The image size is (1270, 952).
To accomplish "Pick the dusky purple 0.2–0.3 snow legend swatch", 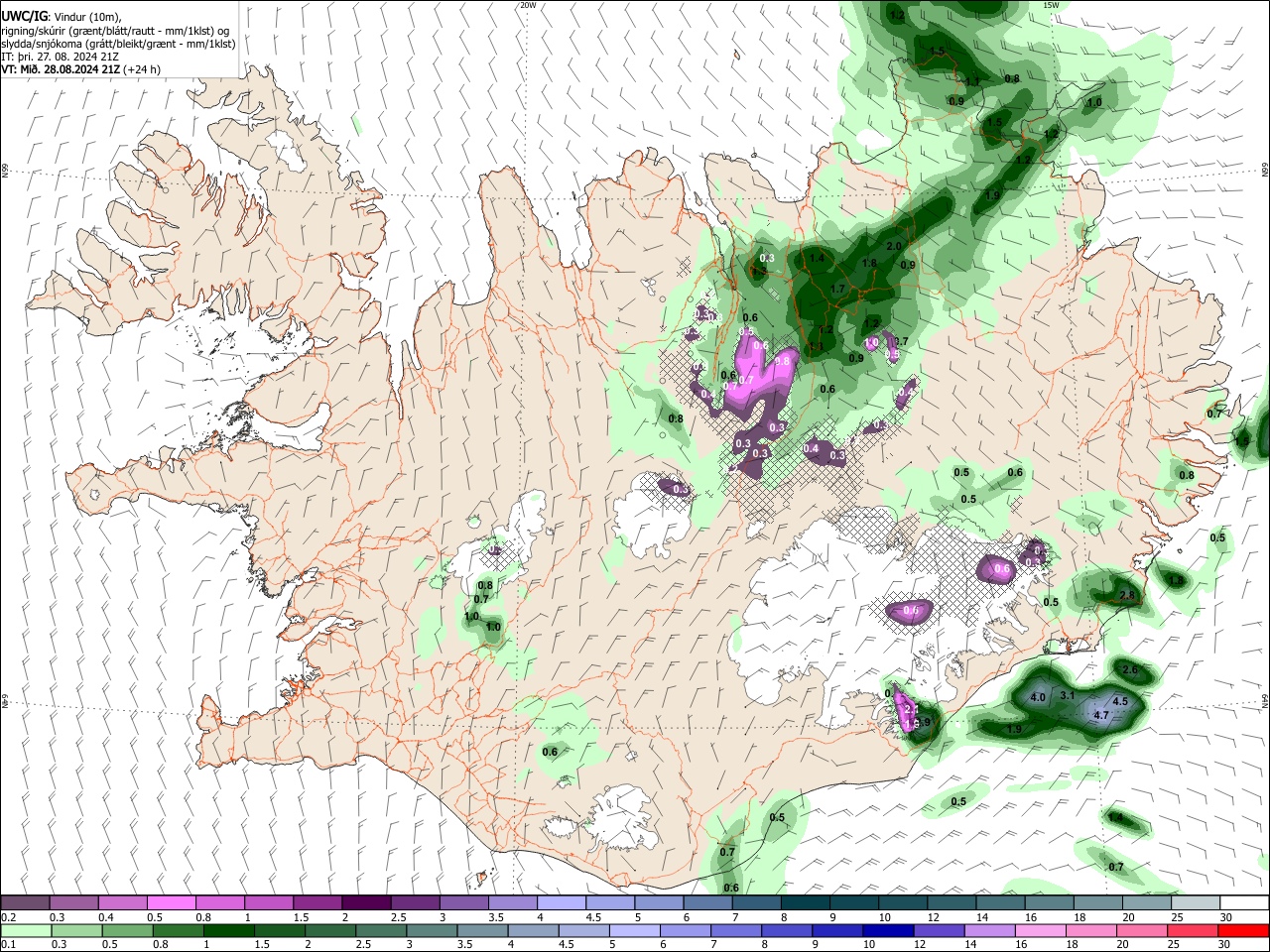I will 25,902.
